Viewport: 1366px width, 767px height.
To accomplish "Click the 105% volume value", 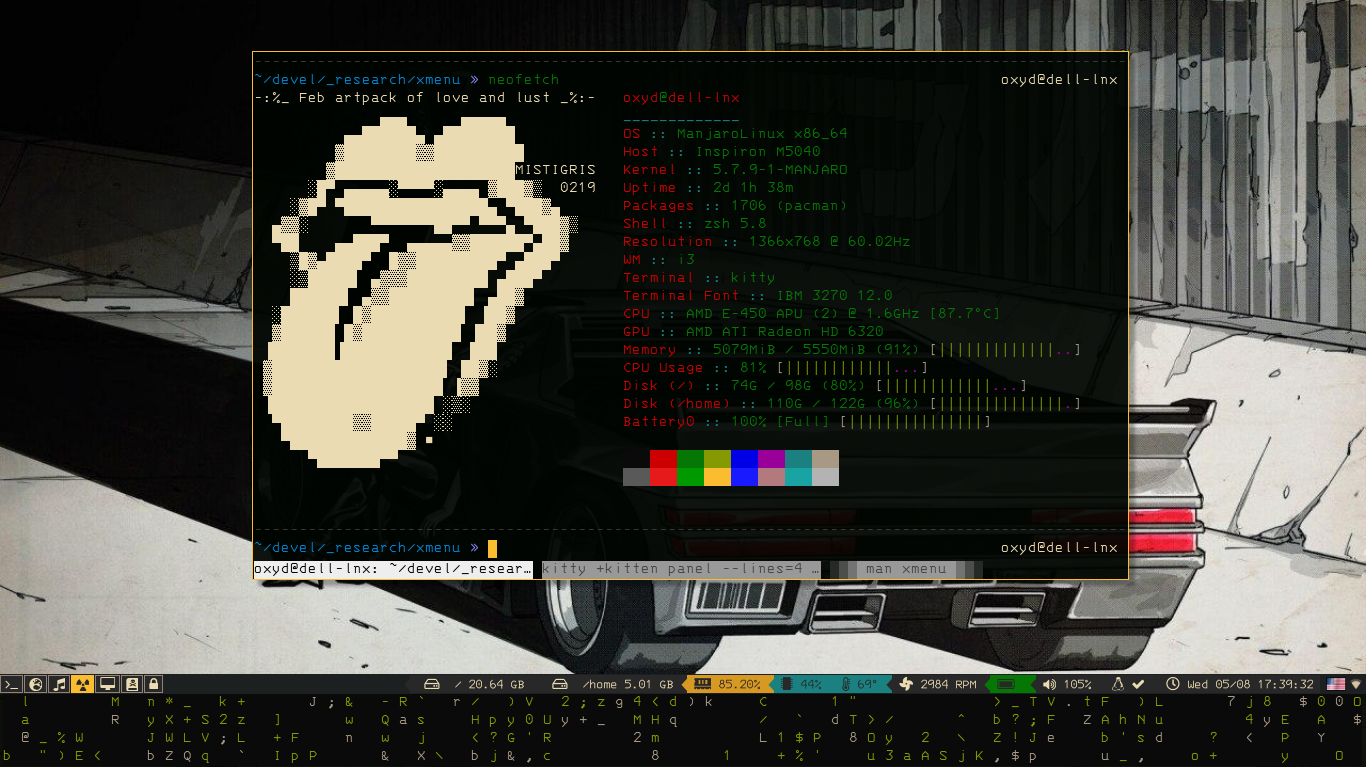I will pos(1077,685).
